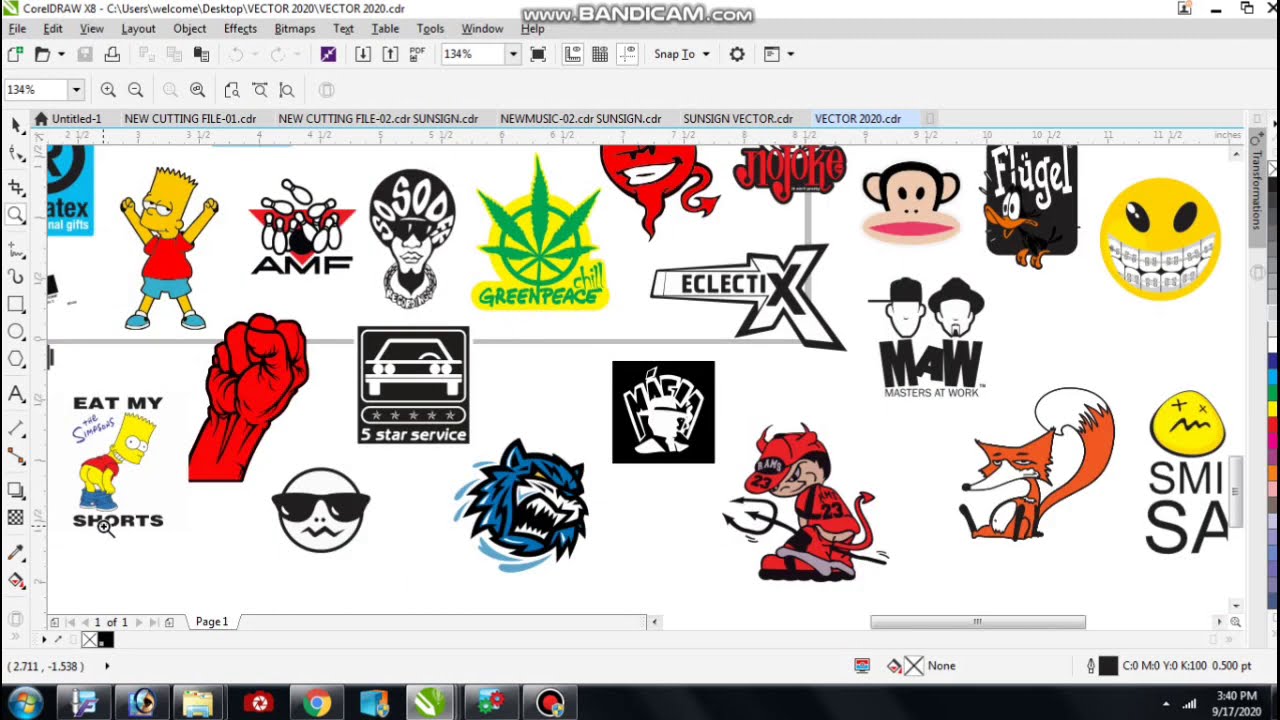The height and width of the screenshot is (720, 1280).
Task: Select the Page 1 tab
Action: tap(212, 622)
